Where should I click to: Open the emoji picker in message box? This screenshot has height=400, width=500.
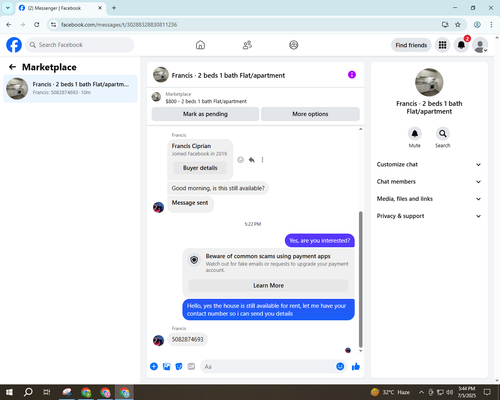click(340, 367)
